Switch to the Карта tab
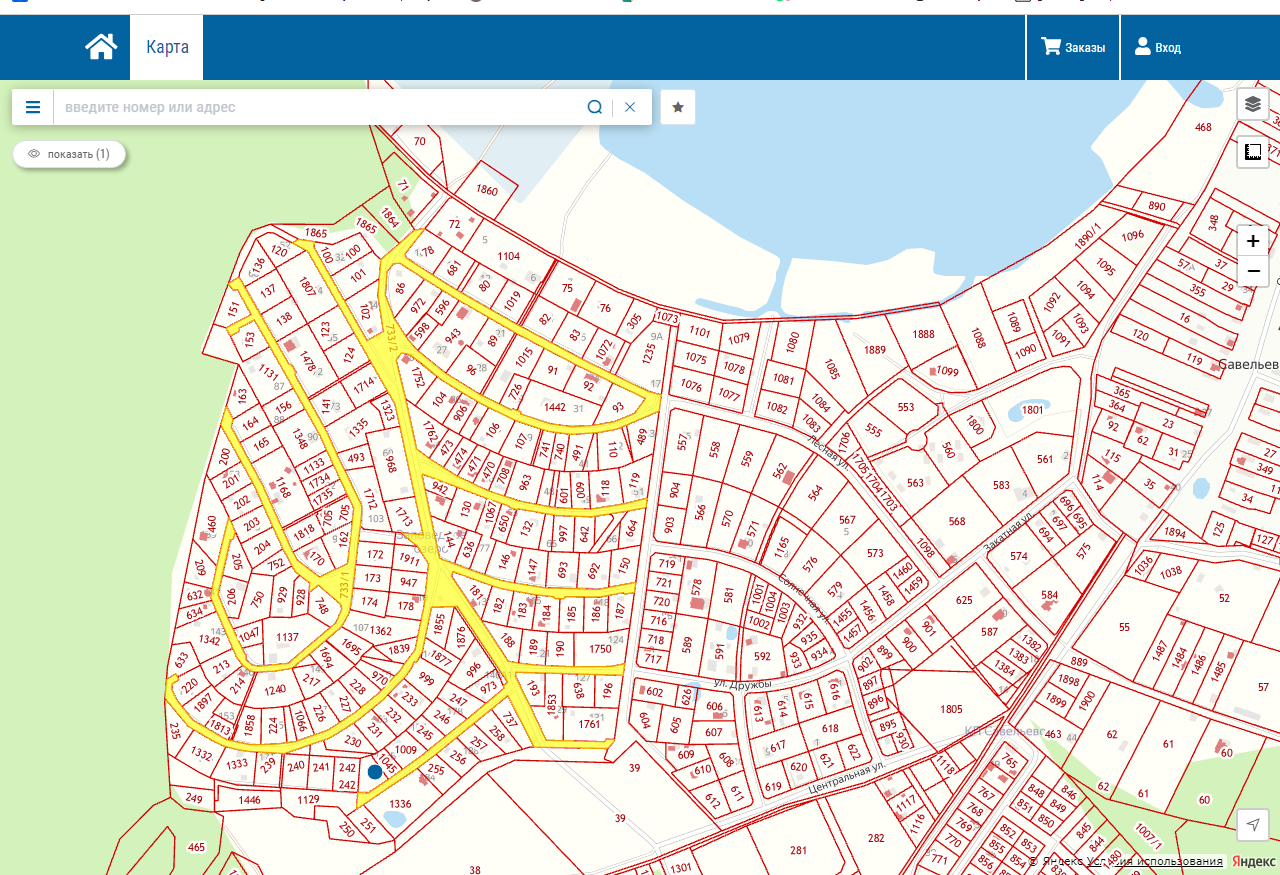1280x875 pixels. pos(167,47)
